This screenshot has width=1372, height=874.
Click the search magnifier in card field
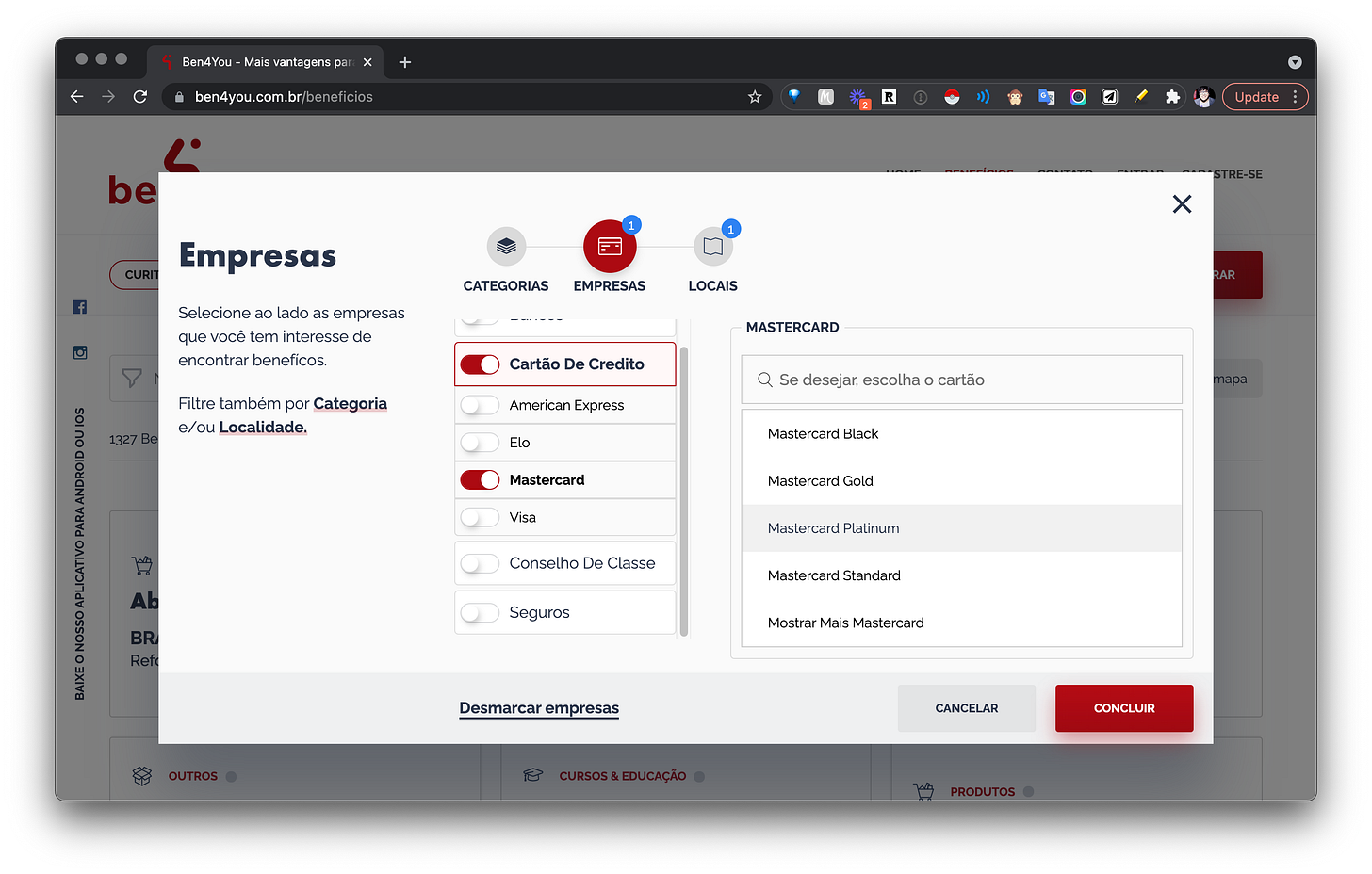(765, 380)
